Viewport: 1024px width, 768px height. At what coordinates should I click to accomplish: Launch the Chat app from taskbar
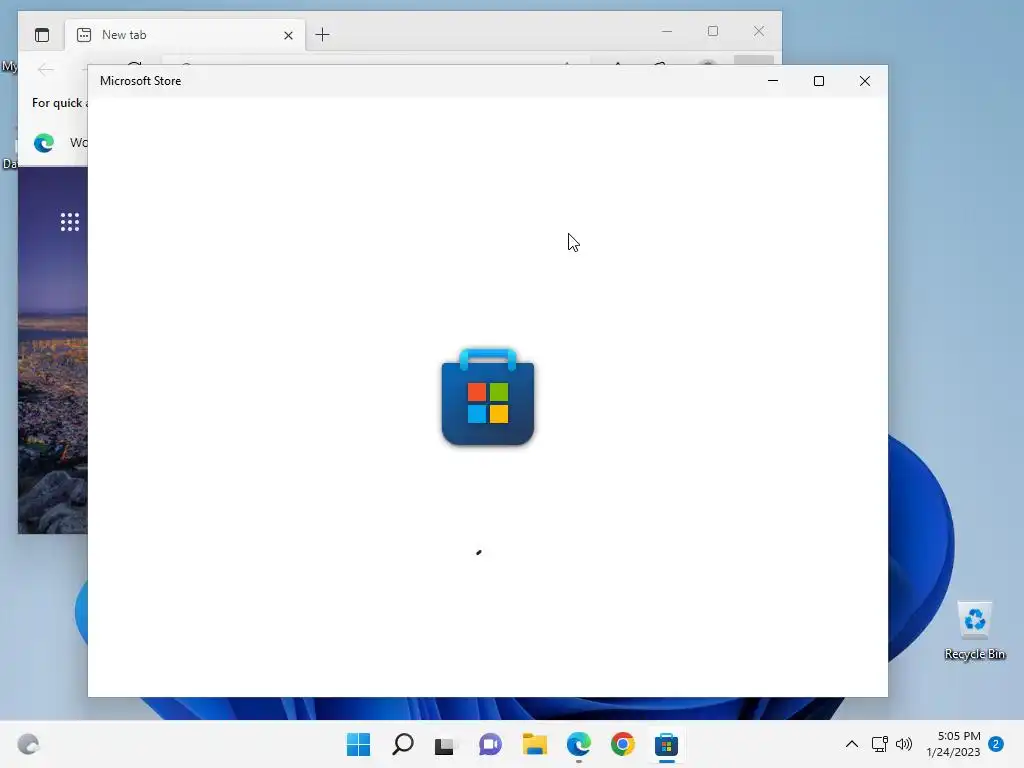click(490, 744)
